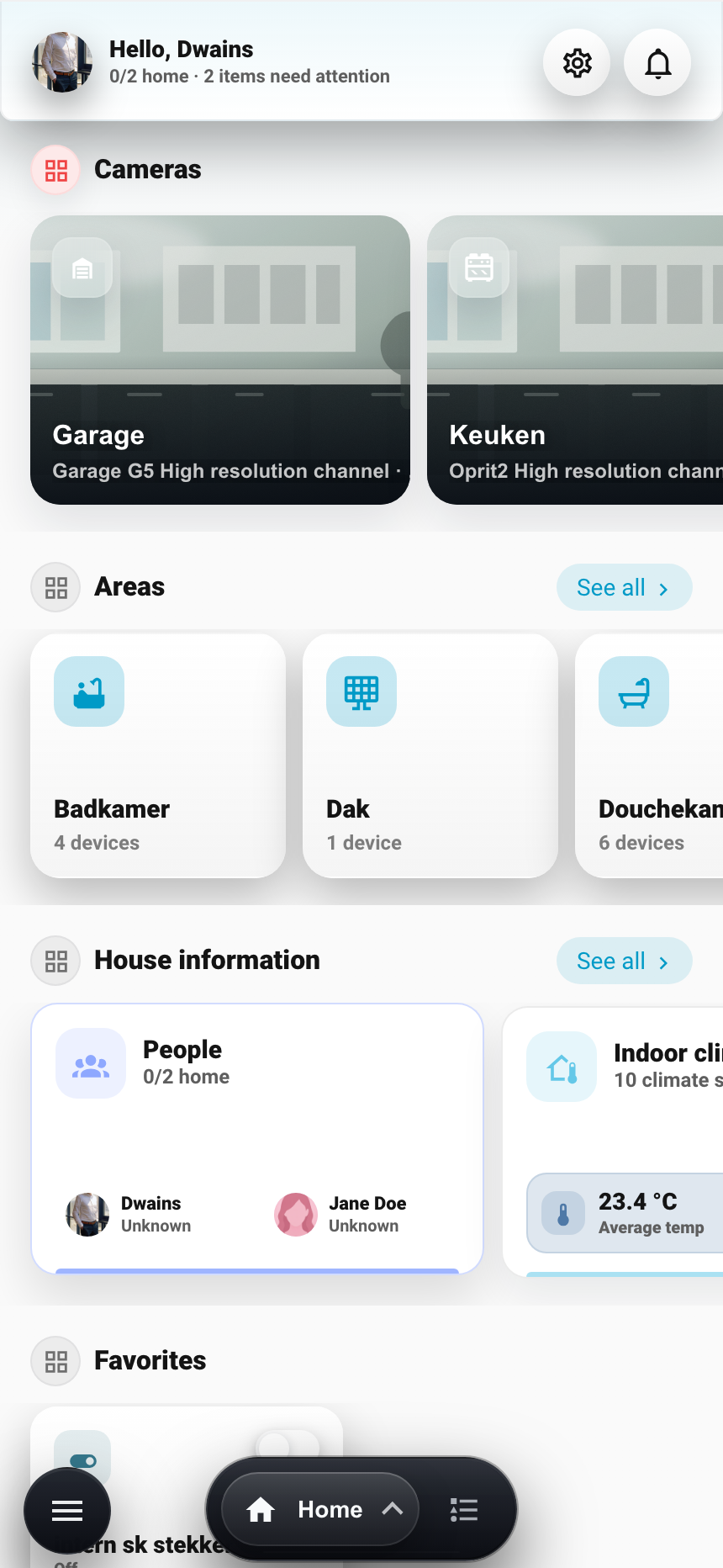
Task: Click the 'Favorites' heading
Action: [x=150, y=1361]
